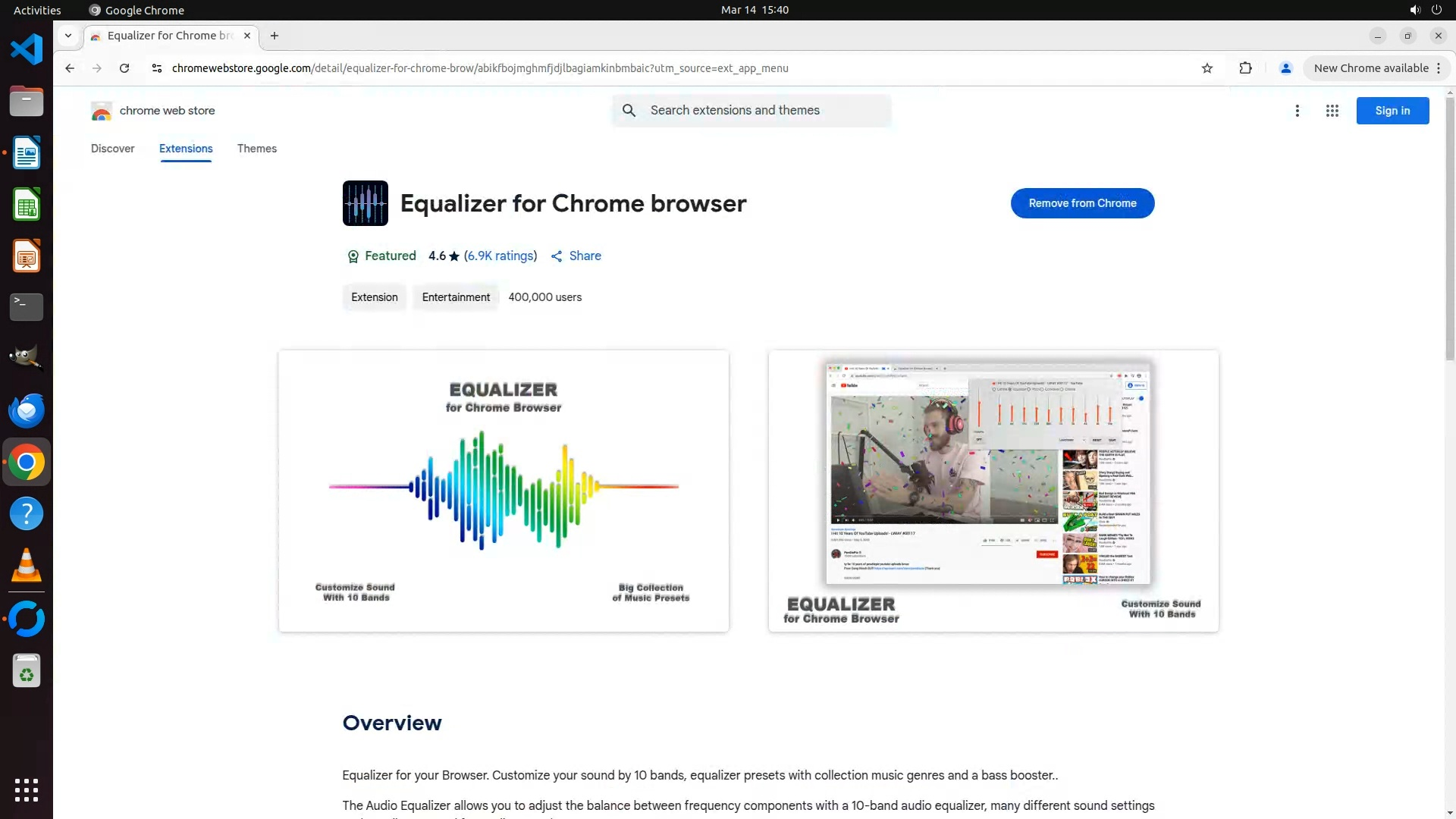Switch to the Themes tab
The image size is (1456, 819).
click(256, 149)
